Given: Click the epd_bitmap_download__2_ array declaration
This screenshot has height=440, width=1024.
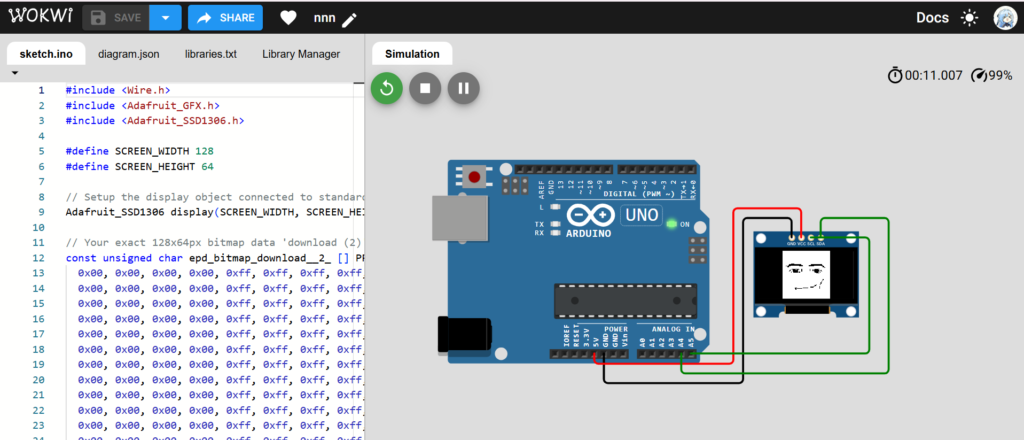Looking at the screenshot, I should (x=215, y=258).
